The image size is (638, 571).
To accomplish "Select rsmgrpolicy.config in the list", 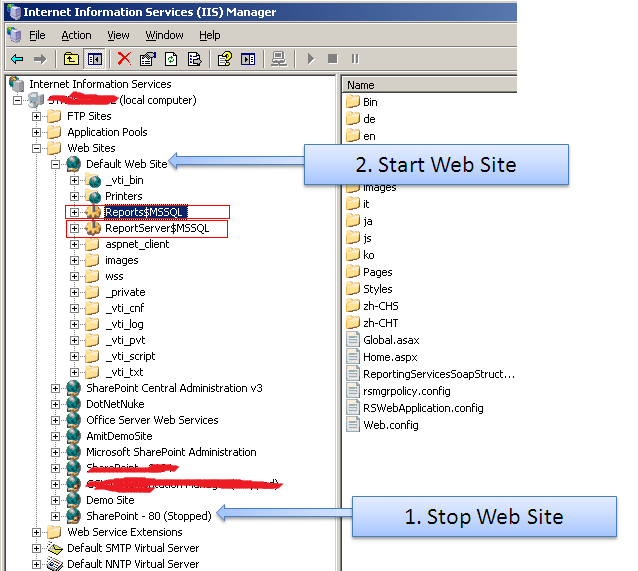I will click(407, 391).
